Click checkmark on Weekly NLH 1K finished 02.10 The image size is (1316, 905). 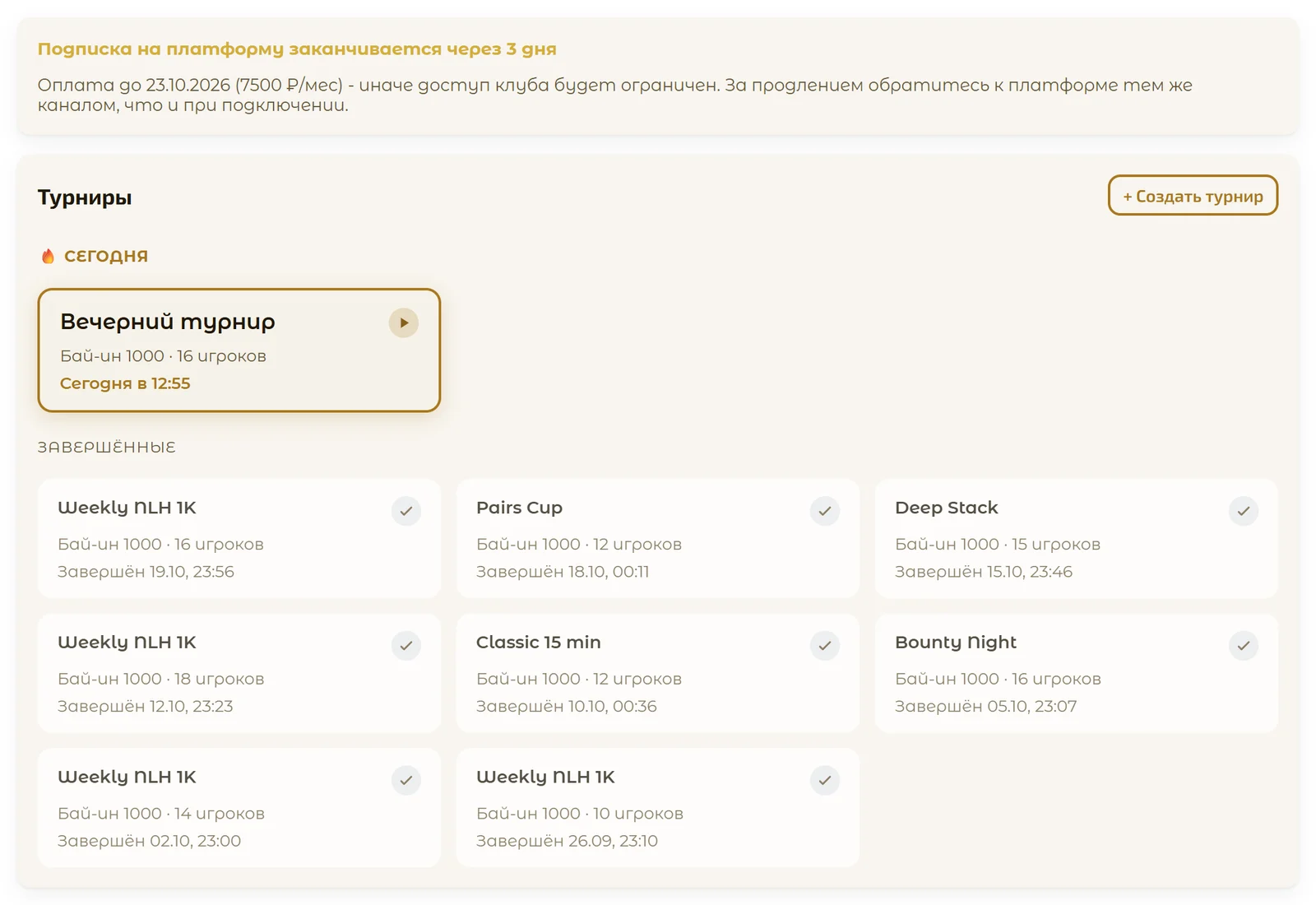coord(406,780)
